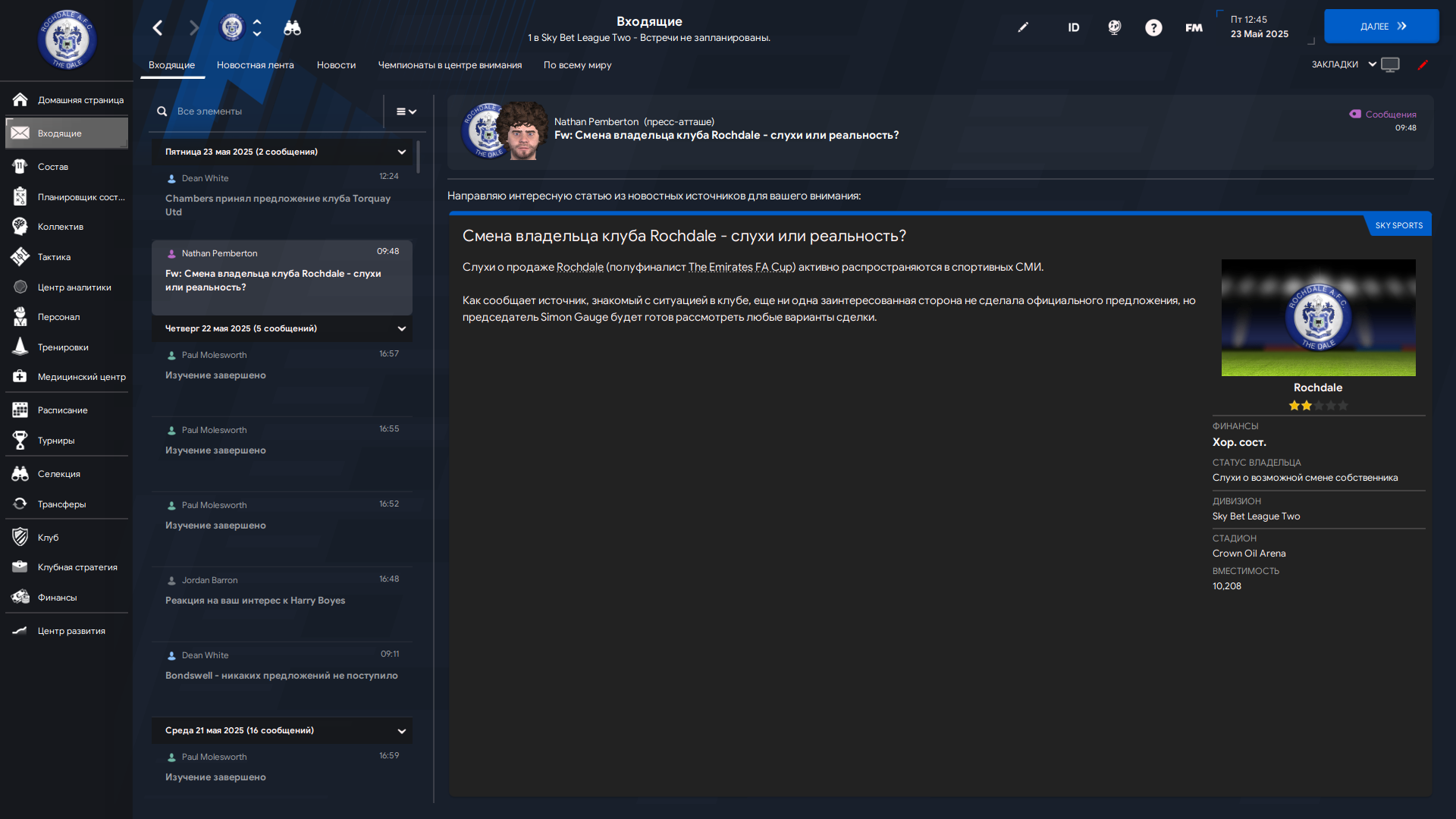Open the inbox list filter menu

click(406, 111)
